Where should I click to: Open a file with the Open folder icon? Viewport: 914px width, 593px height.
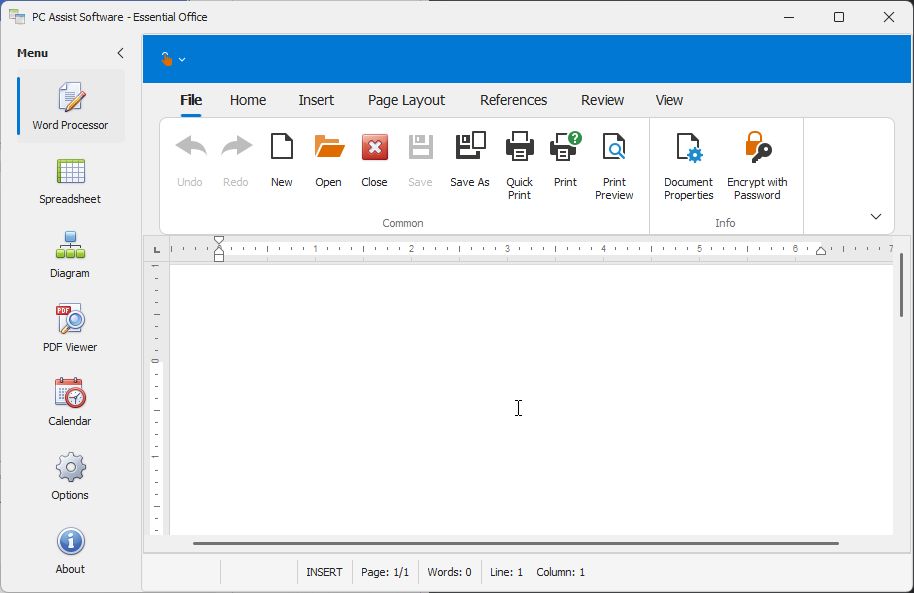click(329, 148)
